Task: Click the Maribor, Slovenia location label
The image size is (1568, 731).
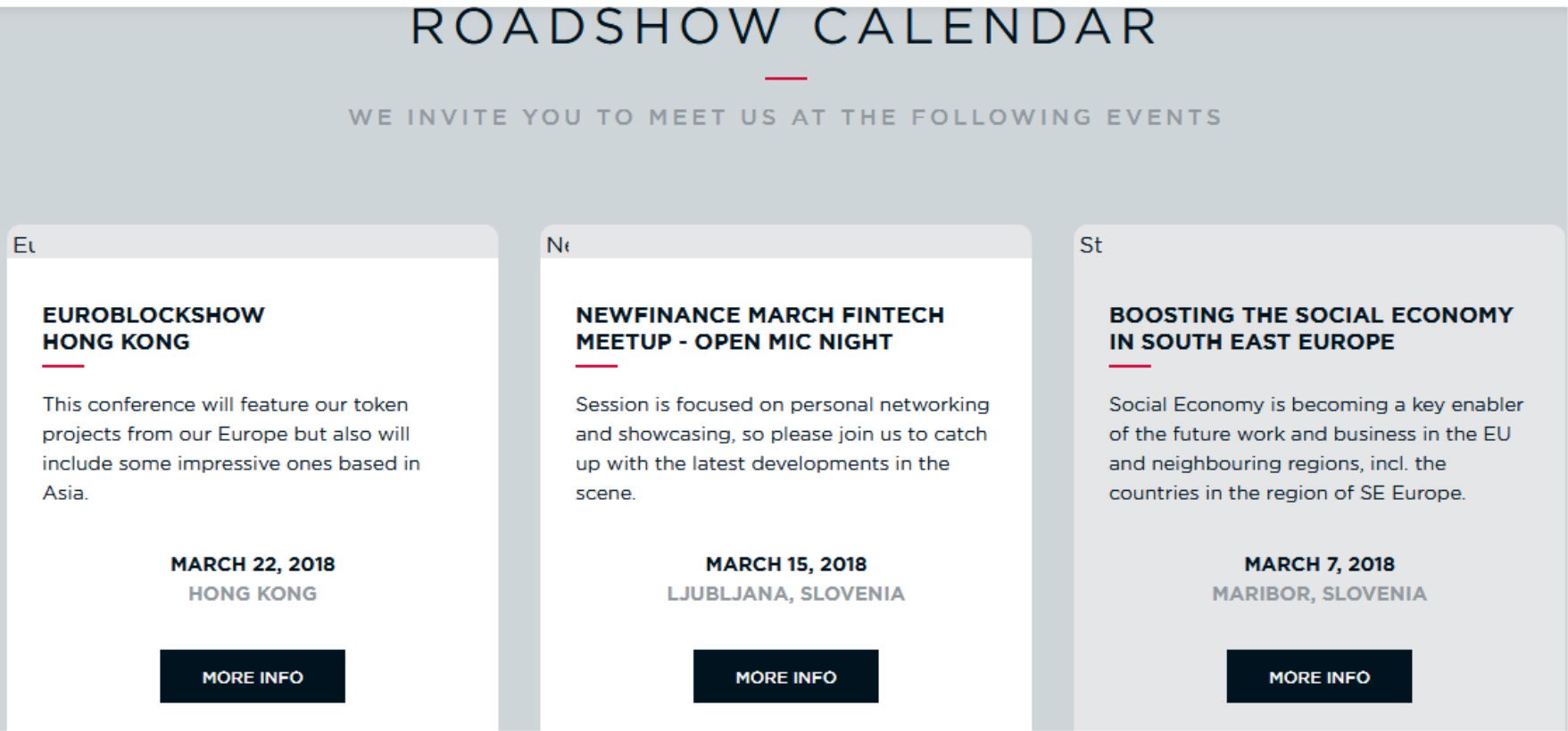Action: [x=1319, y=594]
